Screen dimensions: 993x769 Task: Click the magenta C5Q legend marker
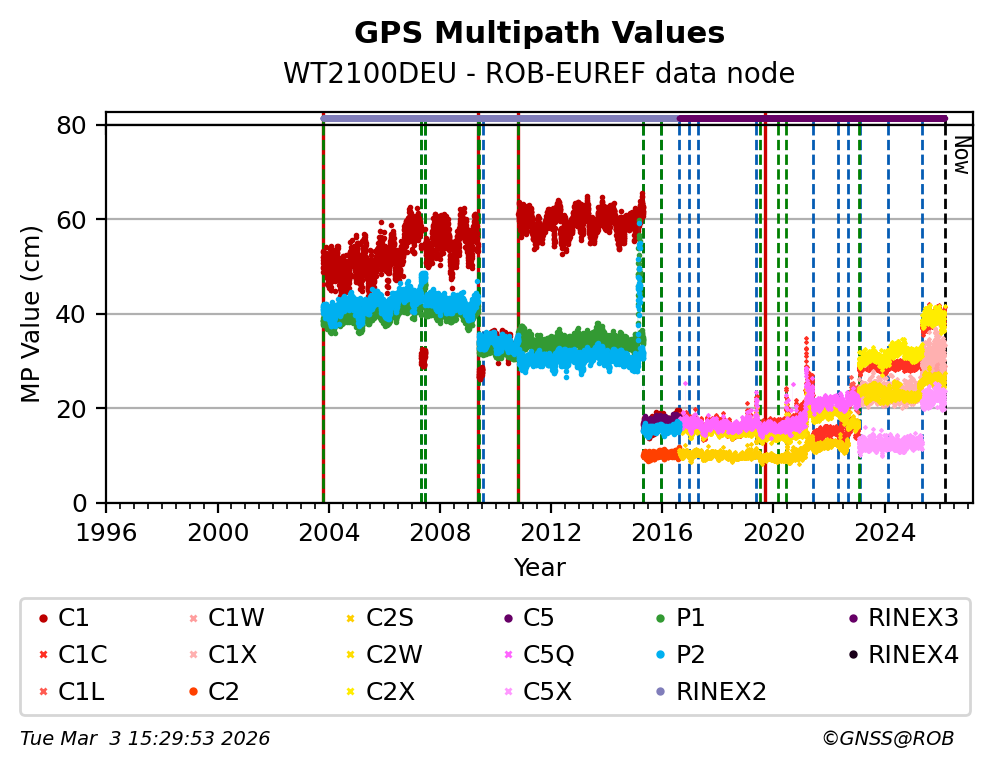(x=508, y=655)
